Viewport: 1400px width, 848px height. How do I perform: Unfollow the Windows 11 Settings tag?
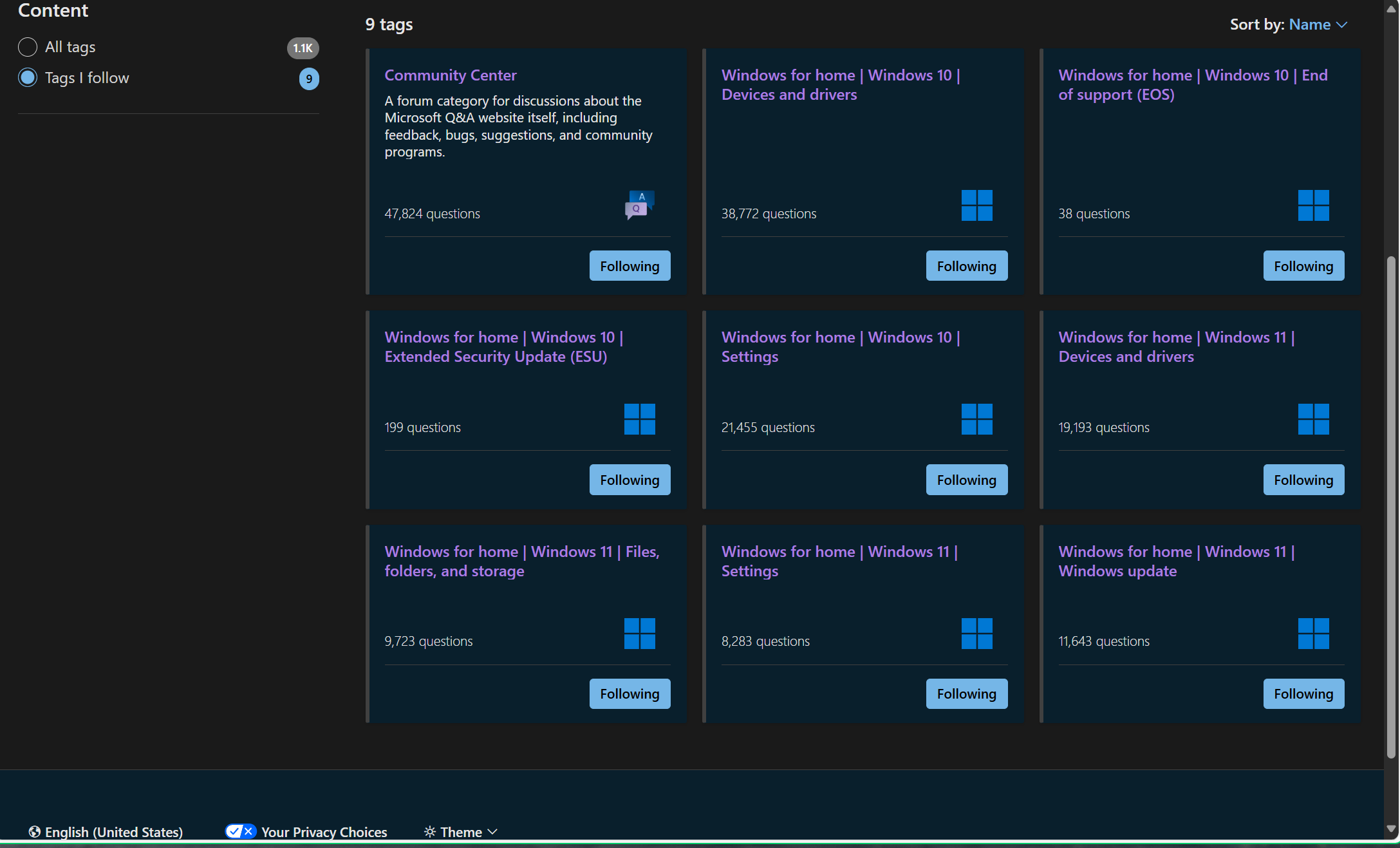tap(966, 693)
